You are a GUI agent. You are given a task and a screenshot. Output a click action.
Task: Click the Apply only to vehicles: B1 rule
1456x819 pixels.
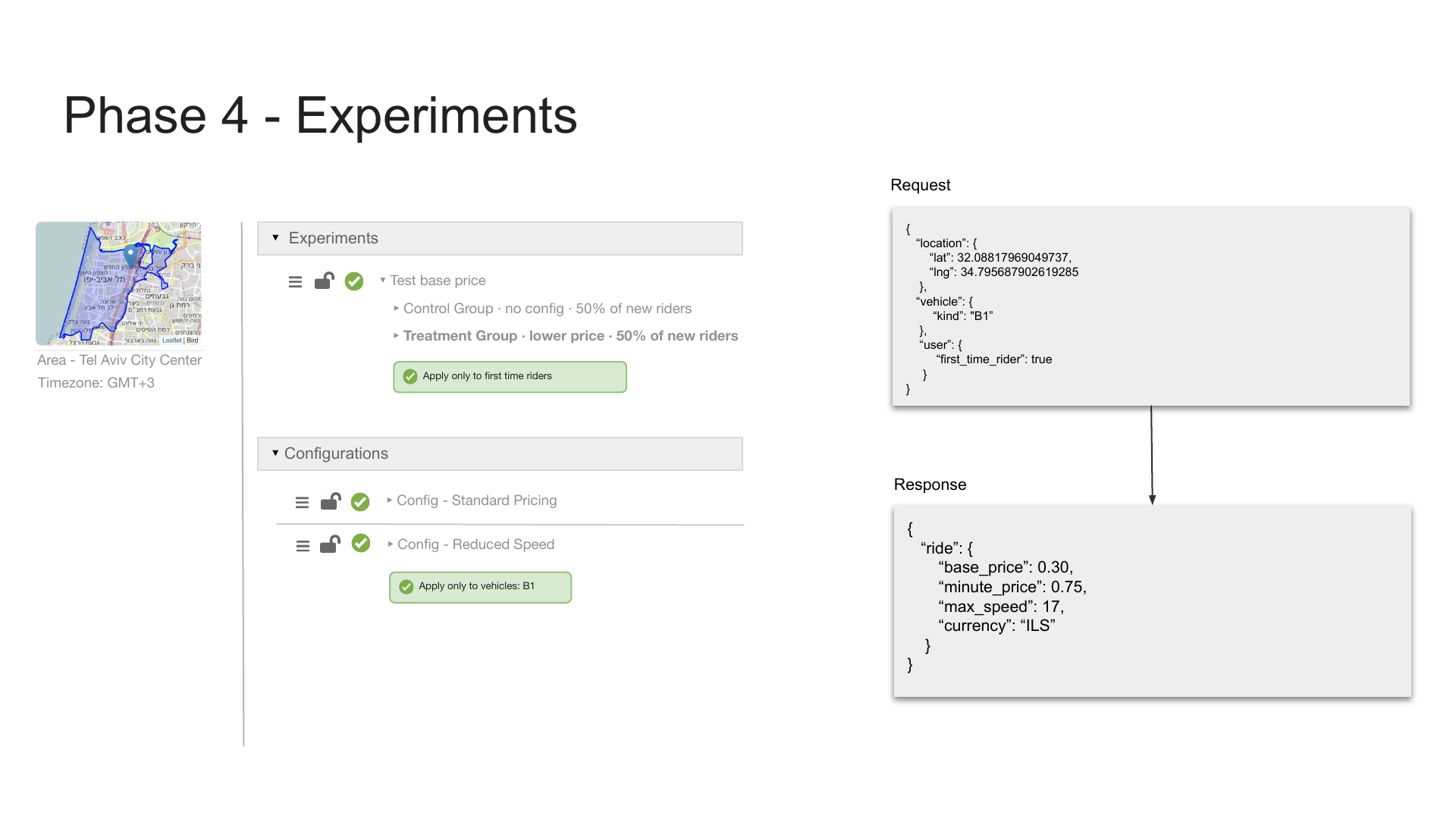480,587
